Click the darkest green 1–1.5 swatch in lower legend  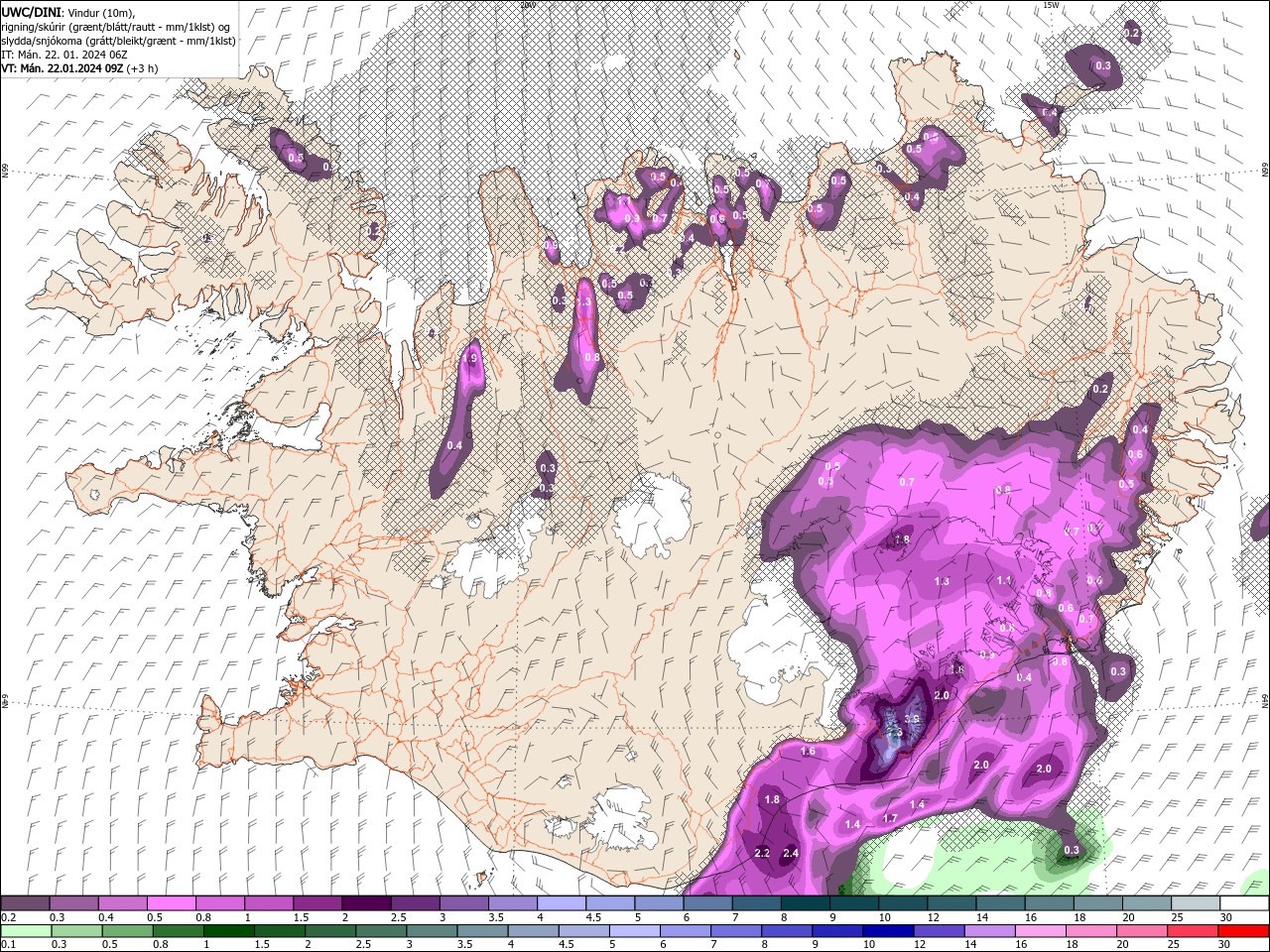pos(228,931)
